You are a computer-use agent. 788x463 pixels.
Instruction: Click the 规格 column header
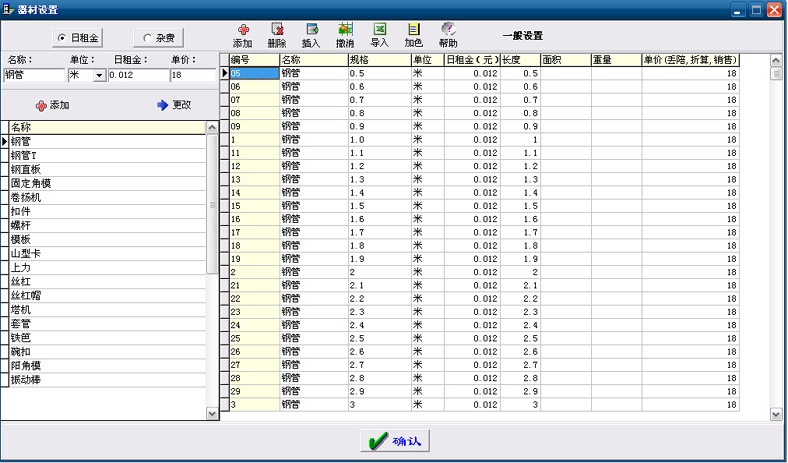pyautogui.click(x=378, y=60)
